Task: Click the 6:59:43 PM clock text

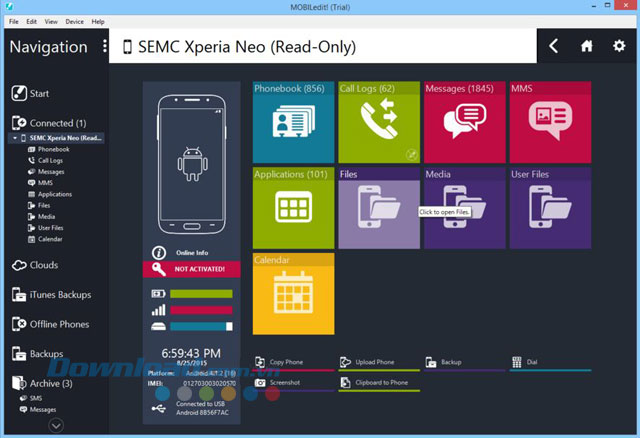Action: pos(191,353)
